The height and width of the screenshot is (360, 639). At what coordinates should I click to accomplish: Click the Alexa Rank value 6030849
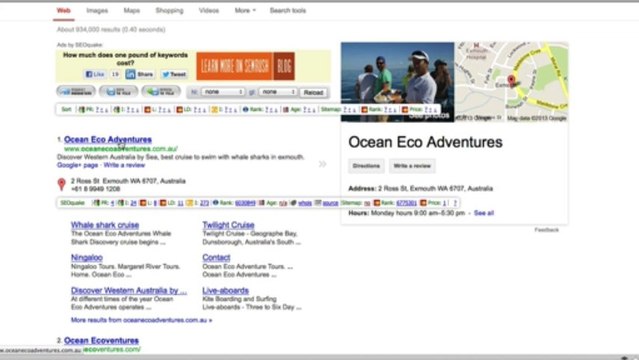[245, 203]
